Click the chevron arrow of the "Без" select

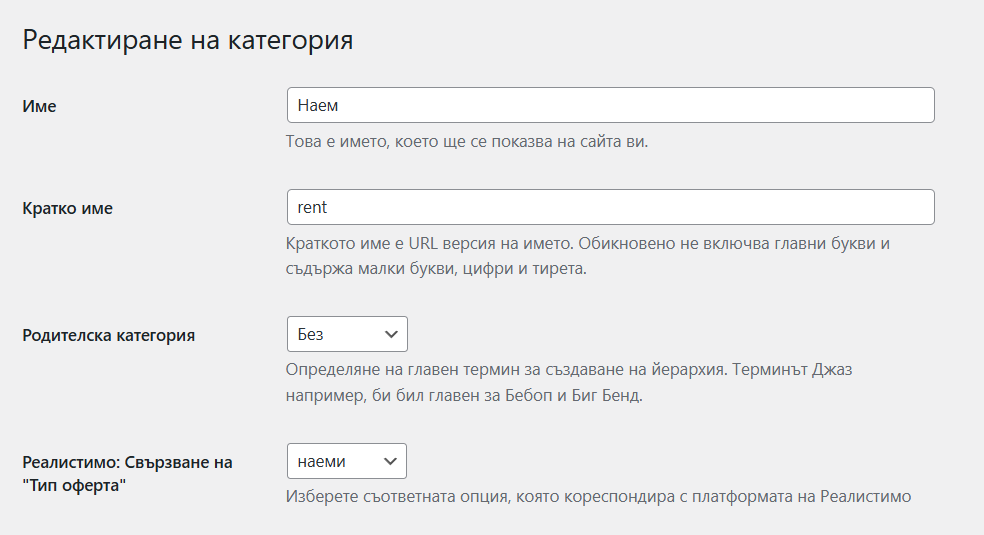(x=389, y=334)
